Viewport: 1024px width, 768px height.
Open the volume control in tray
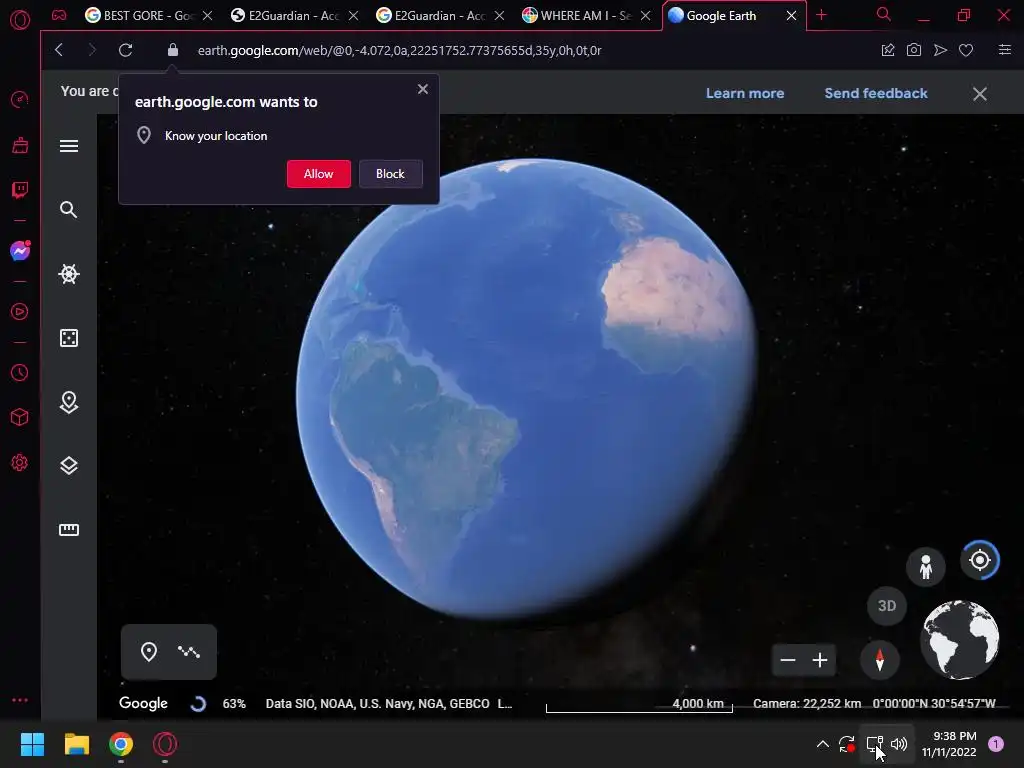(899, 744)
